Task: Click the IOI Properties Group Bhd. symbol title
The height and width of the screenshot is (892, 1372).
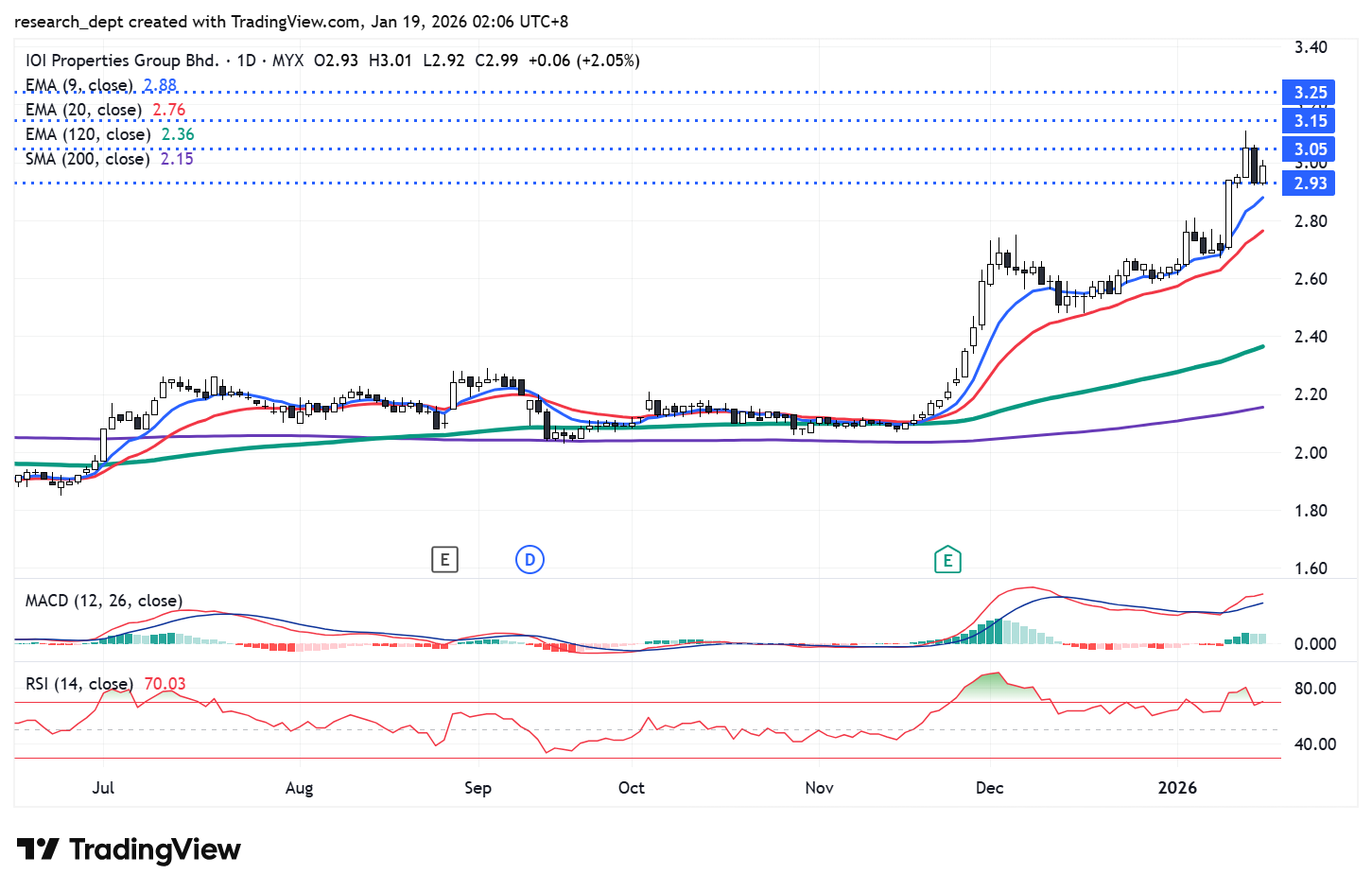Action: click(x=122, y=61)
